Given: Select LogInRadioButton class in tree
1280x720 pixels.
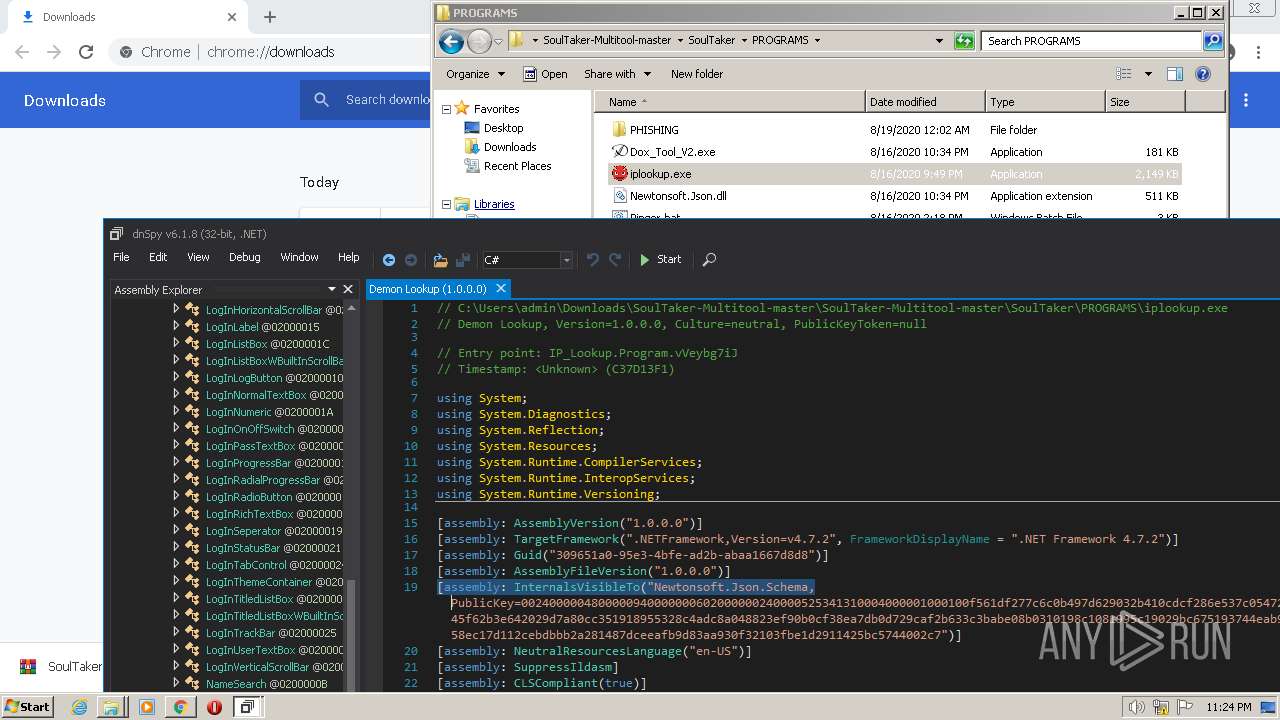Looking at the screenshot, I should (273, 497).
